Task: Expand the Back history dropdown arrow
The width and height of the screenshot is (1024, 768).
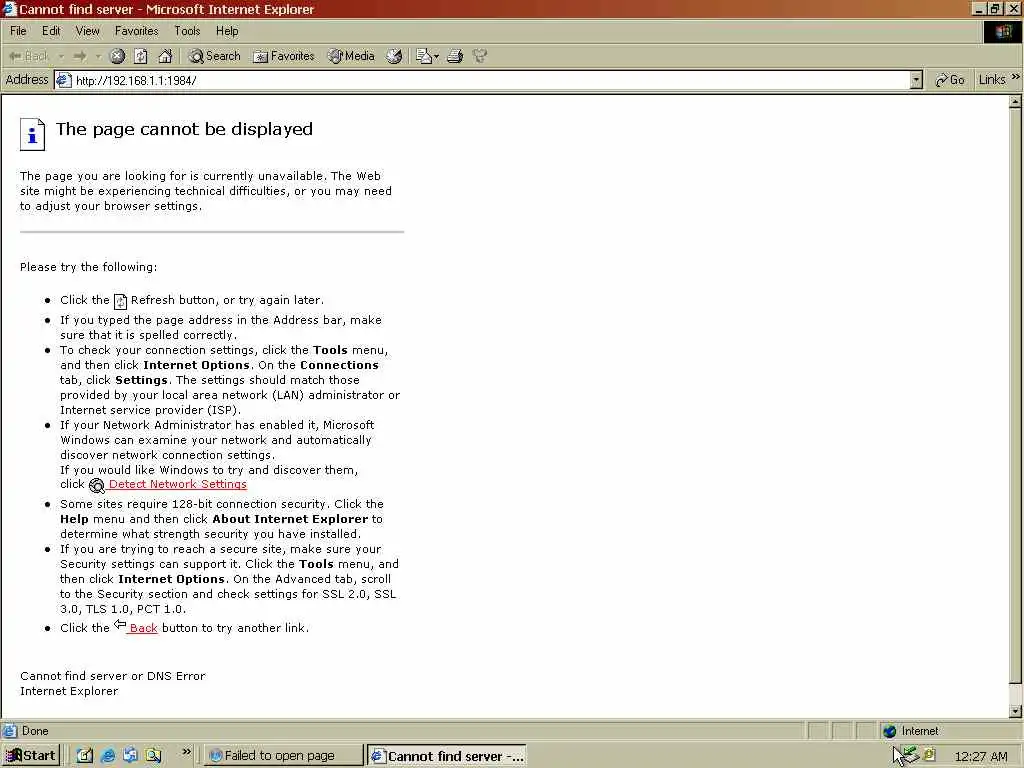Action: click(x=61, y=56)
